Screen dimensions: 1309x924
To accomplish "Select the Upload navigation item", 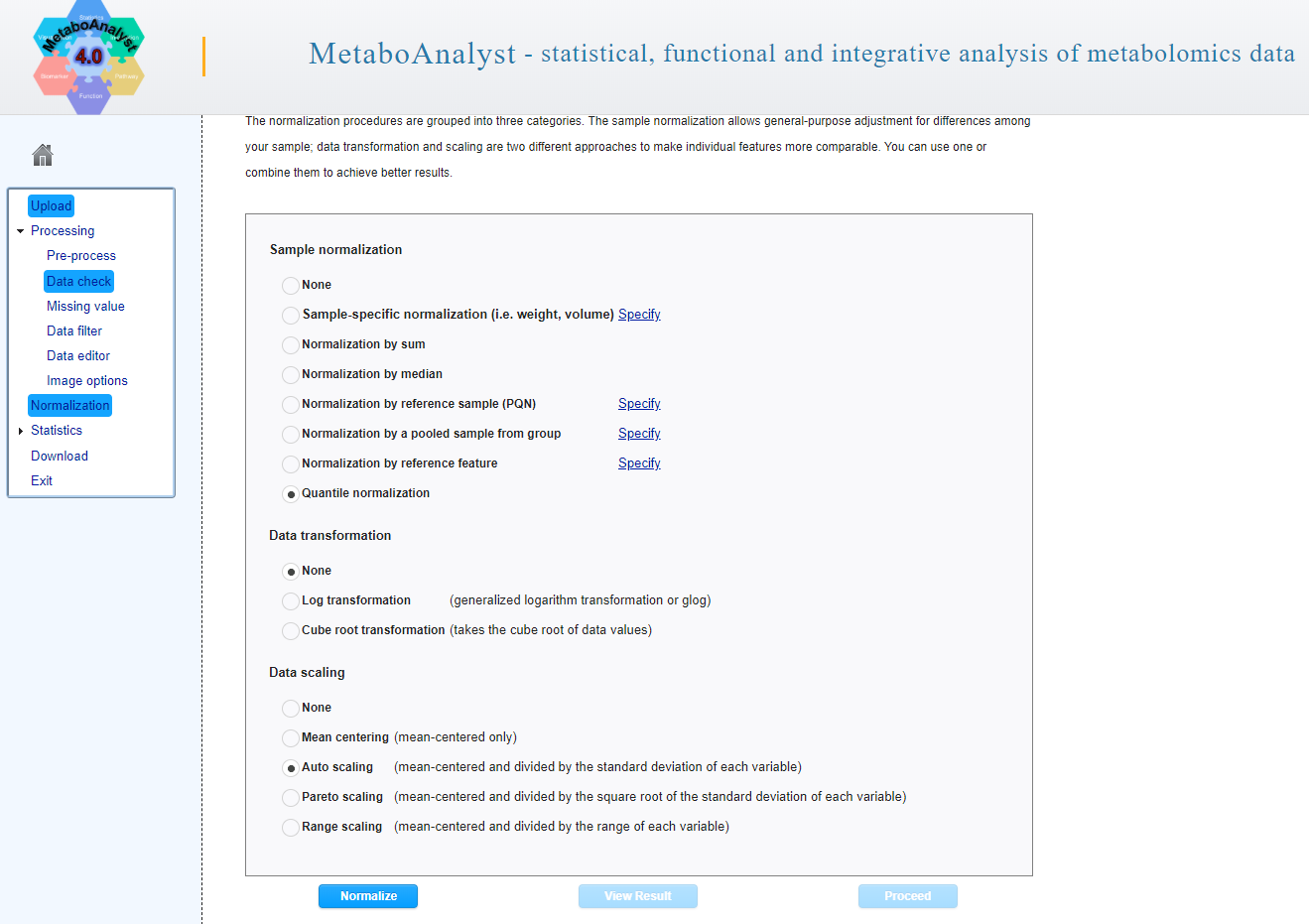I will (x=52, y=205).
